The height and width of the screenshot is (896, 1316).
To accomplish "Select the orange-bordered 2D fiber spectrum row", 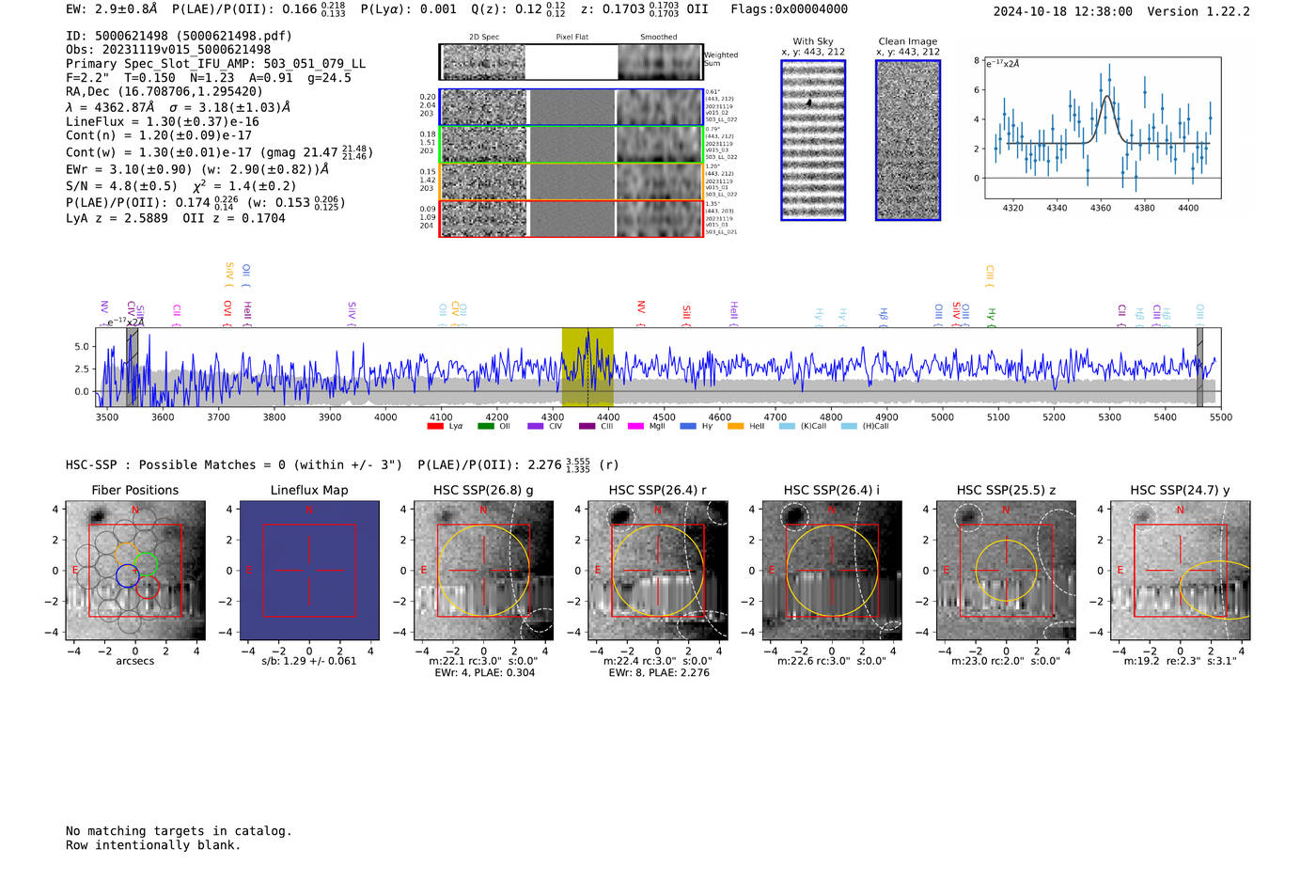I will [571, 181].
